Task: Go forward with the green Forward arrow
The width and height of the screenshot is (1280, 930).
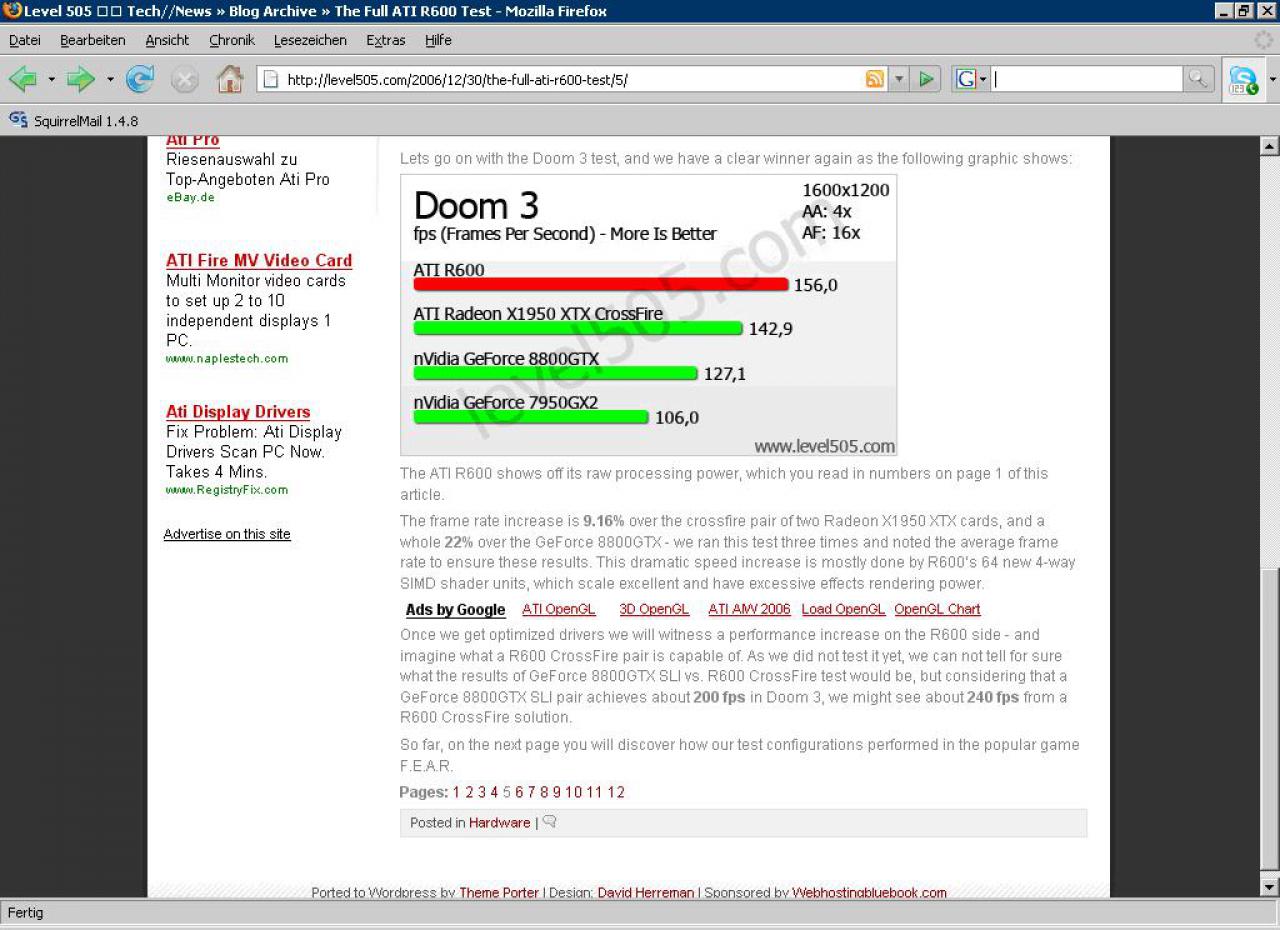Action: (x=80, y=79)
